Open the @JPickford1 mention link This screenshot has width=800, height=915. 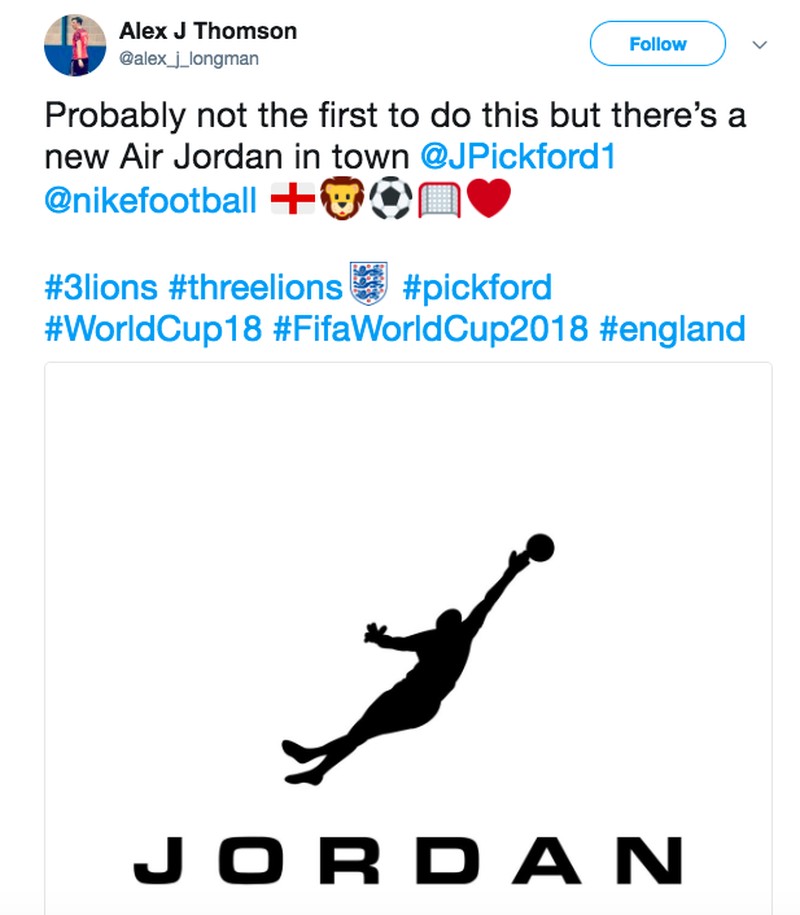(517, 157)
